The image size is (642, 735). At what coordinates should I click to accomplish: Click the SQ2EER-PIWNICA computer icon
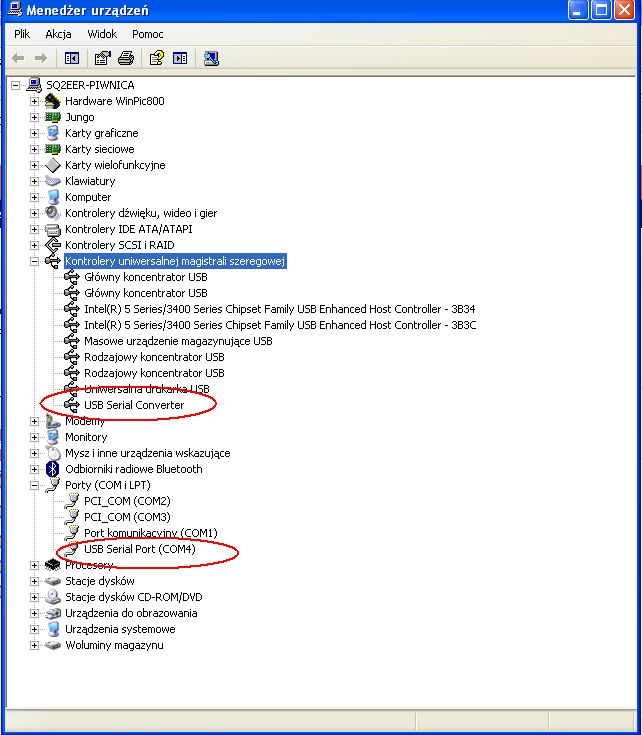(x=35, y=85)
